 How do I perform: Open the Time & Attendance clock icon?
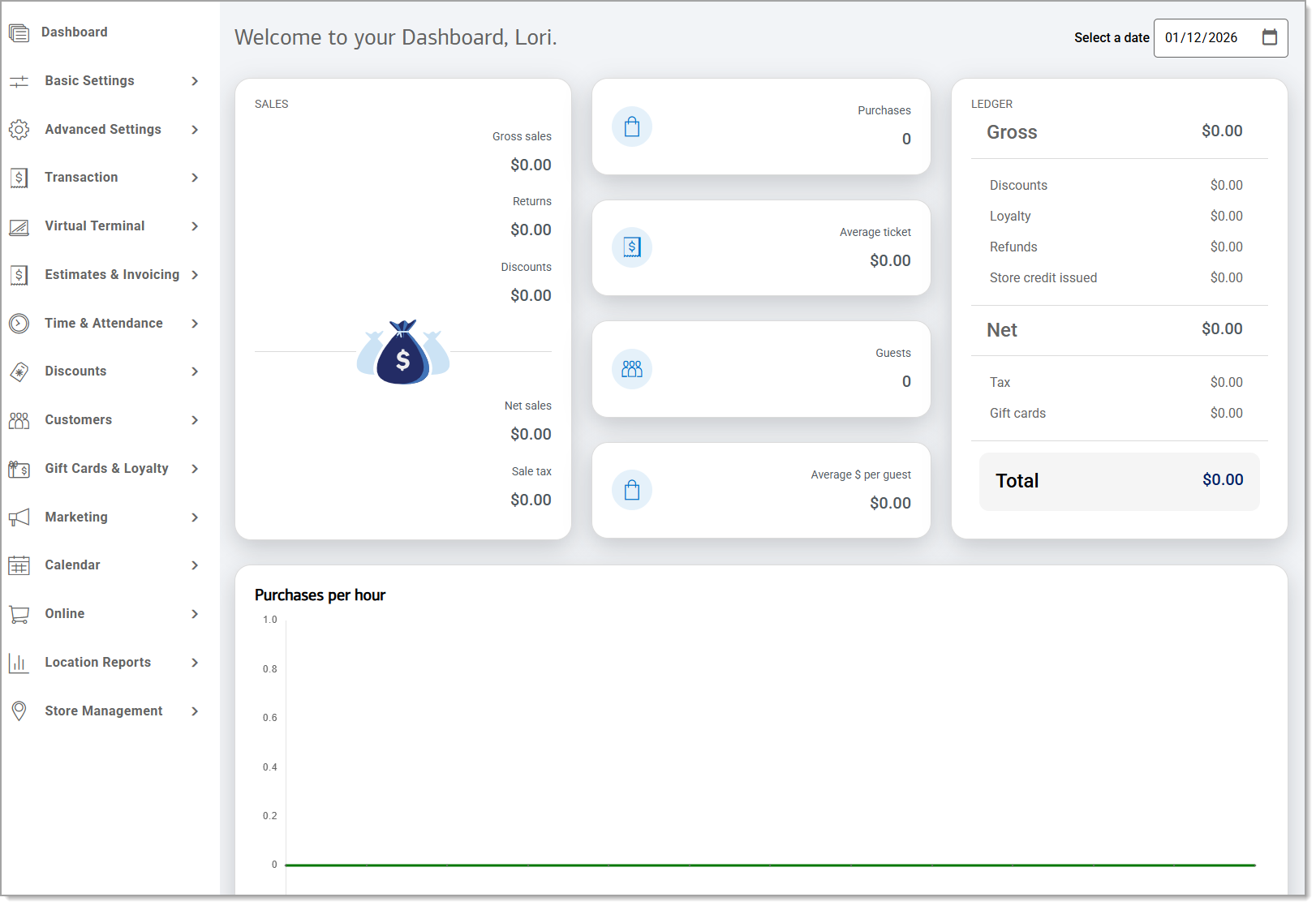[x=19, y=323]
